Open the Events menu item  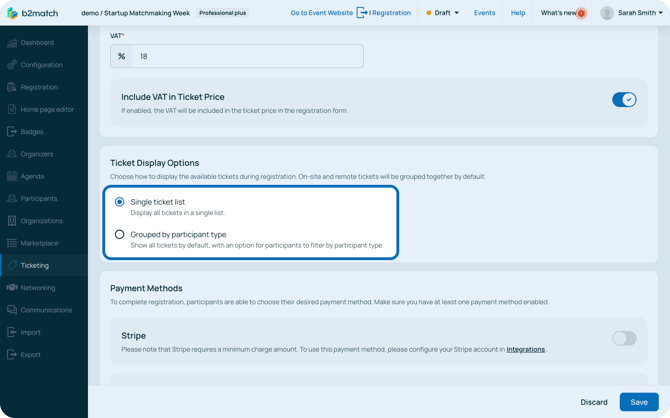pyautogui.click(x=484, y=13)
